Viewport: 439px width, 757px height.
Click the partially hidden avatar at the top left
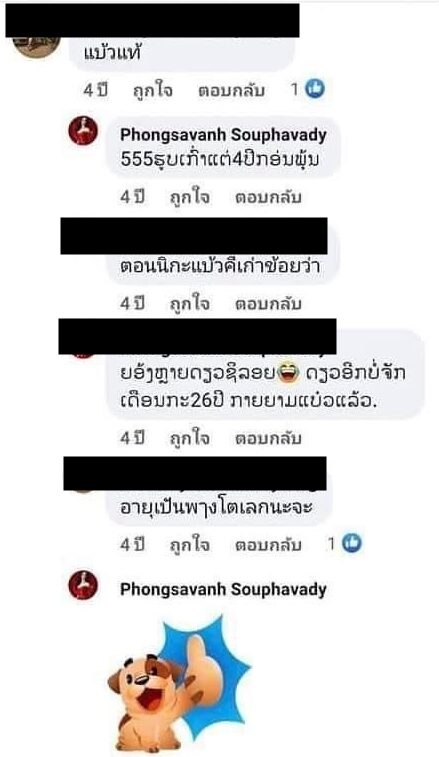[36, 46]
